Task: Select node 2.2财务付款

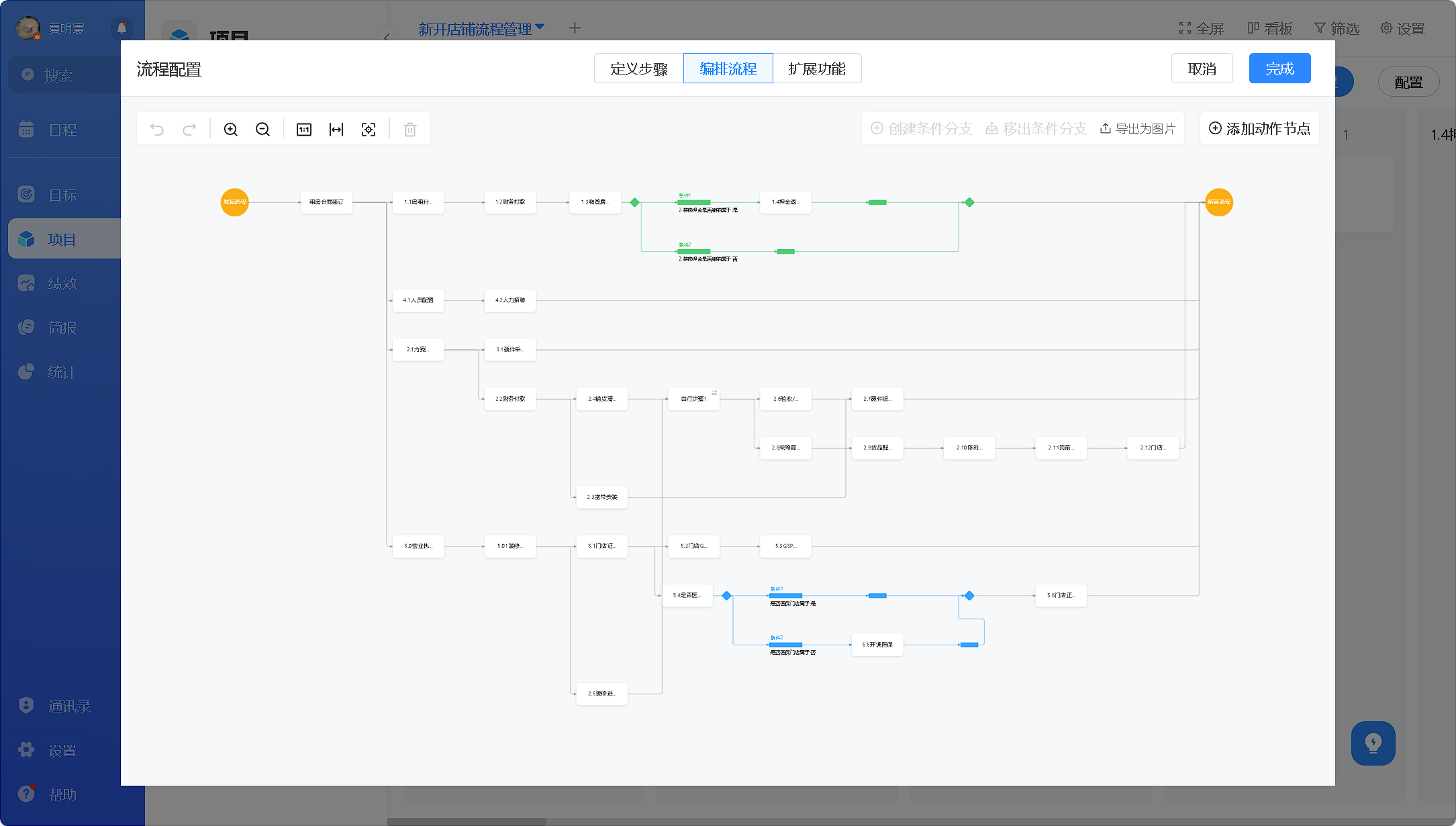Action: coord(510,399)
